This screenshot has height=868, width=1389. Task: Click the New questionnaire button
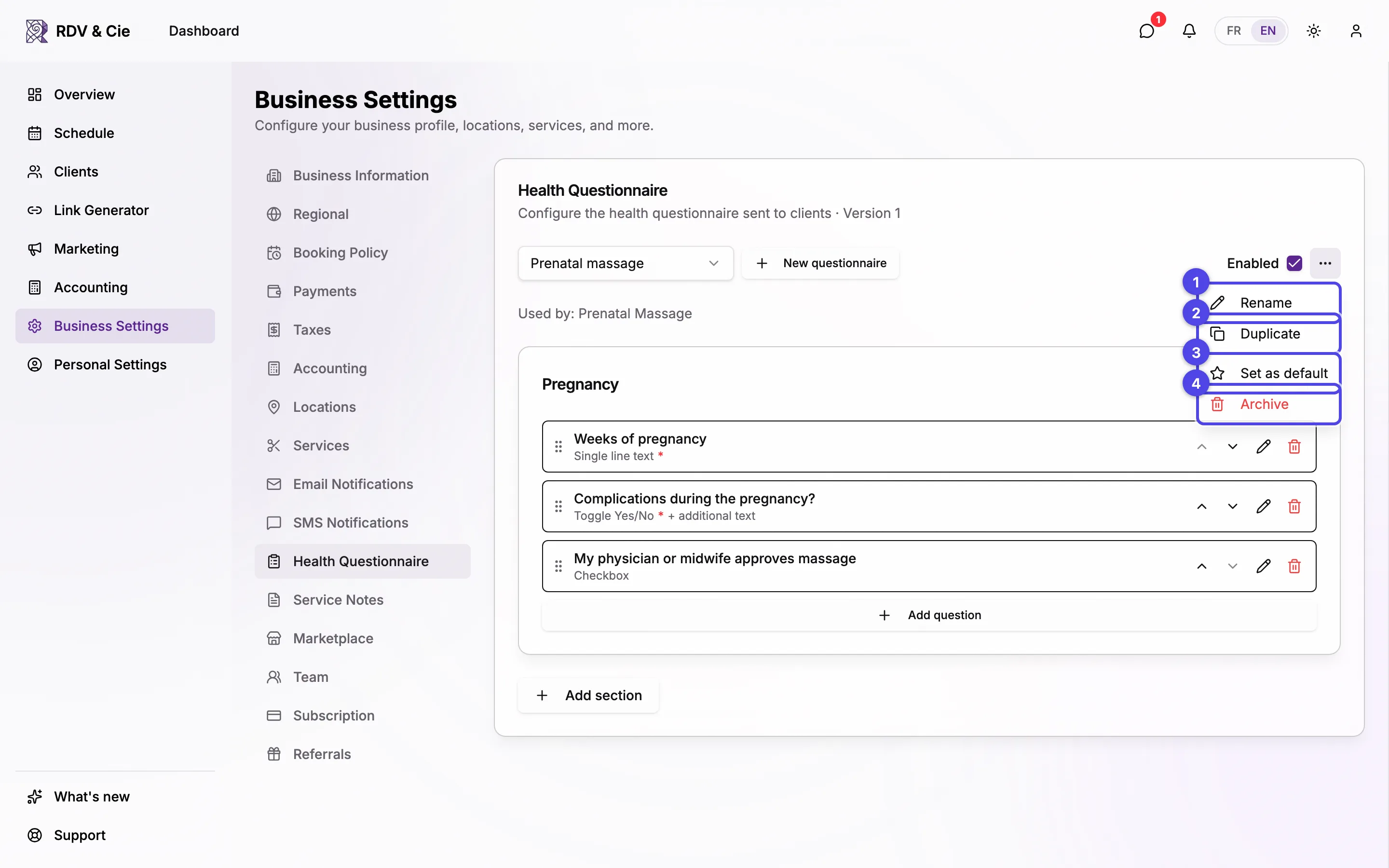(820, 263)
